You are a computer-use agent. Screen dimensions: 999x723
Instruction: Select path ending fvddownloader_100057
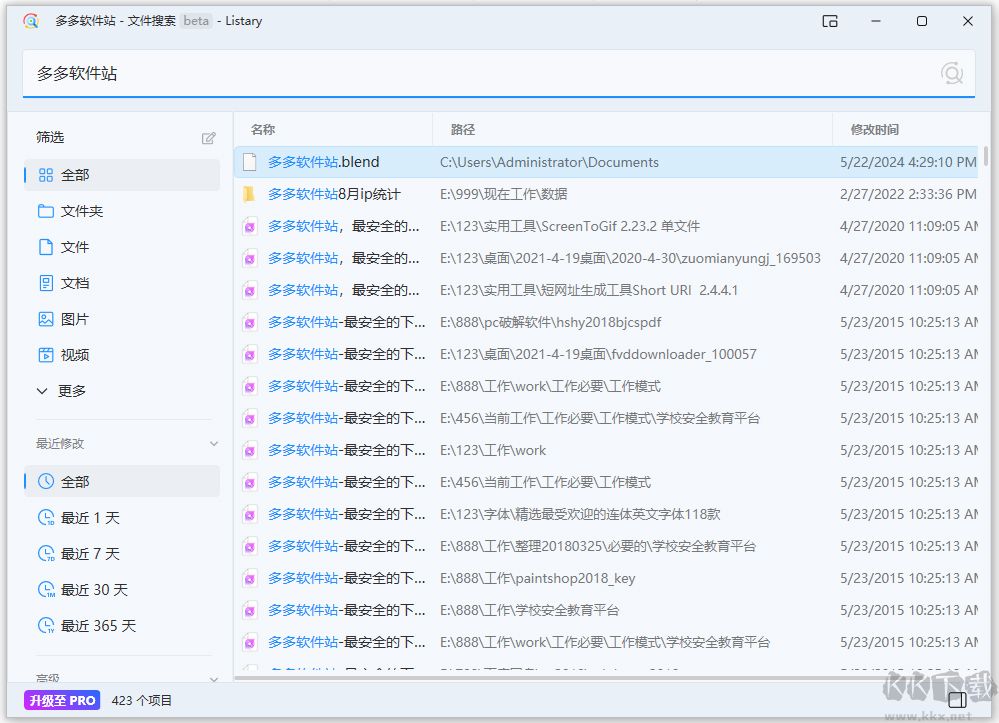tap(598, 354)
